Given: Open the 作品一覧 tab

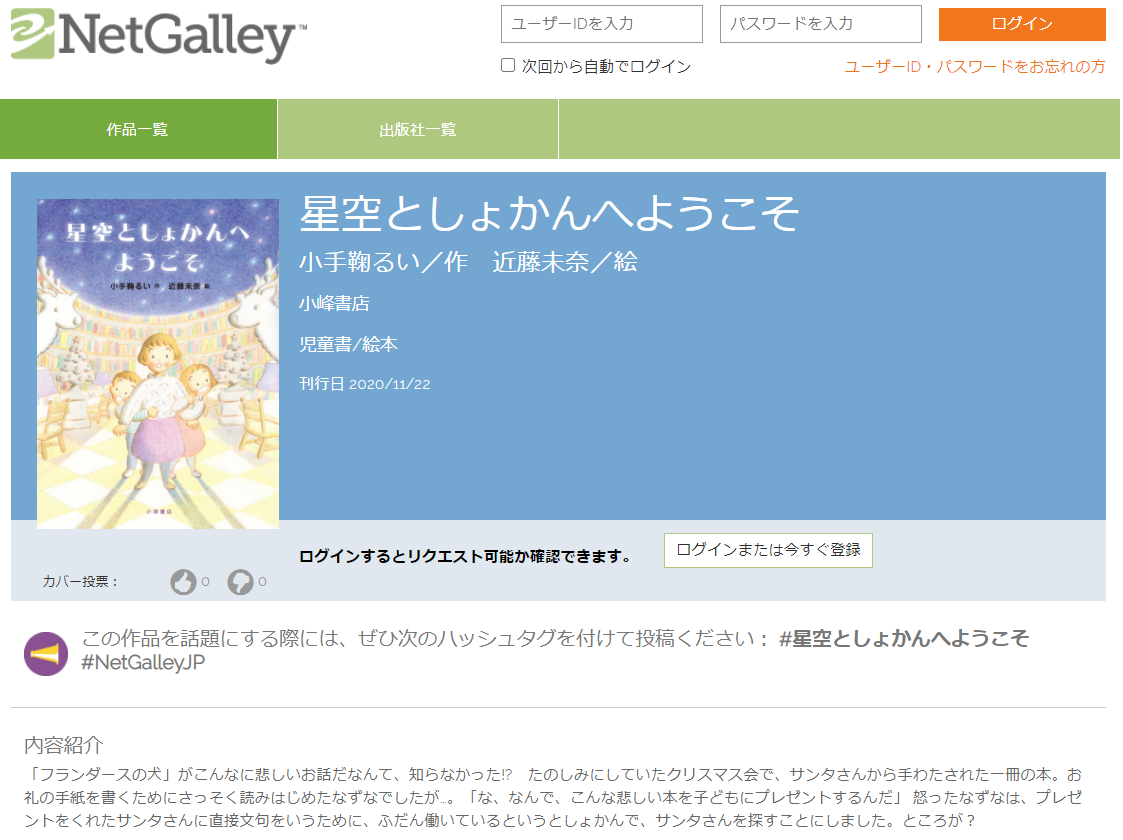Looking at the screenshot, I should tap(138, 129).
